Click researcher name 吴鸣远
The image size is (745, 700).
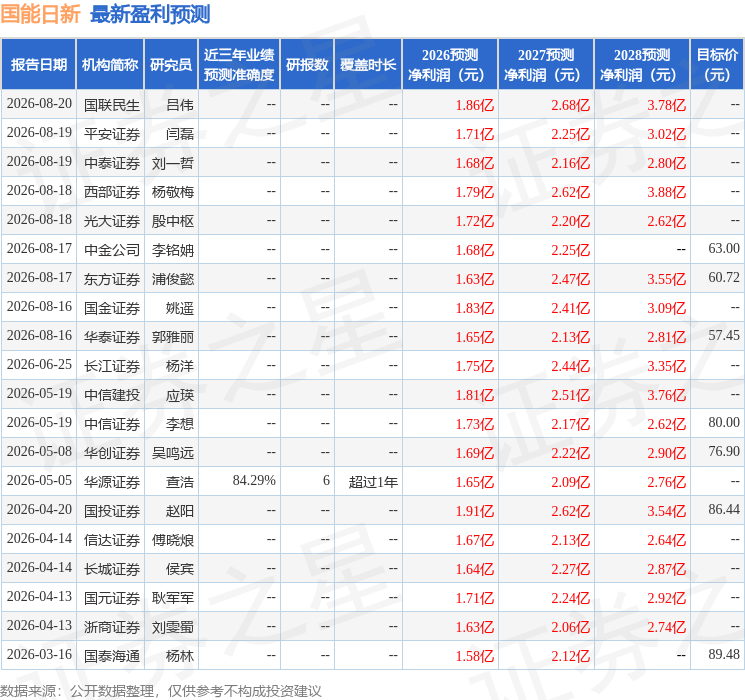click(172, 453)
